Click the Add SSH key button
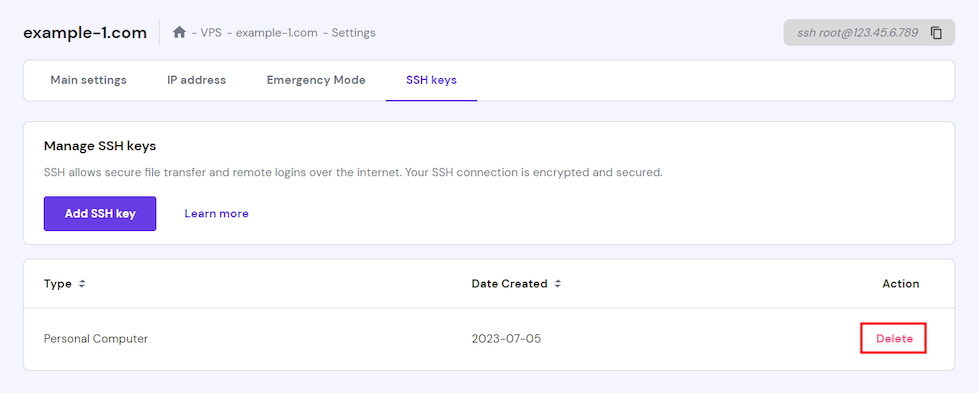The width and height of the screenshot is (979, 393). pos(100,214)
